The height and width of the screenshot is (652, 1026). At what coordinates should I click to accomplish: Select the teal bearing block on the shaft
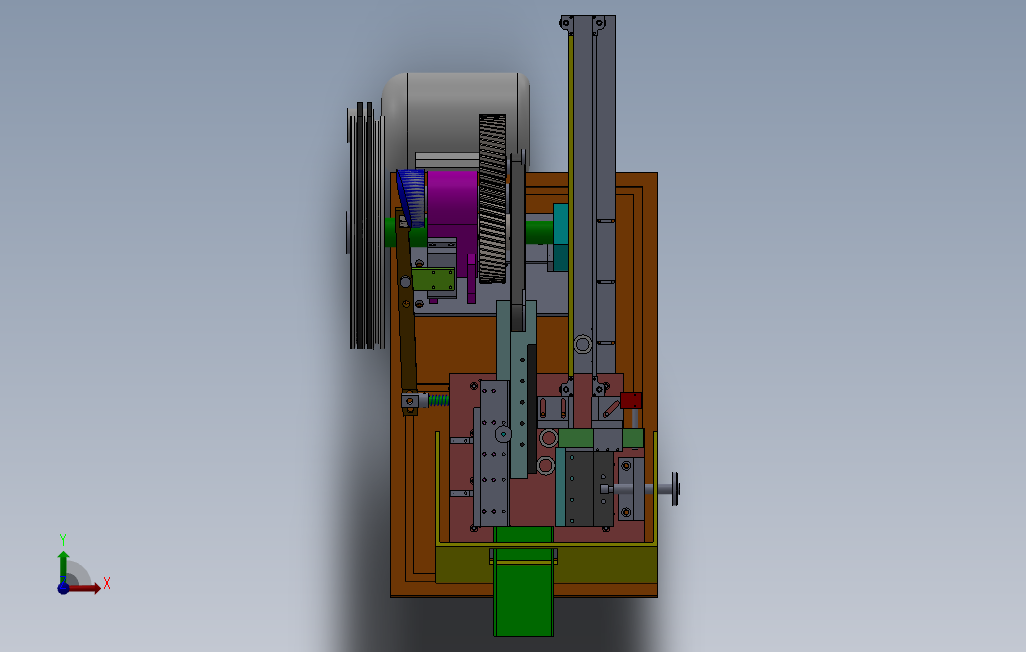coord(560,237)
